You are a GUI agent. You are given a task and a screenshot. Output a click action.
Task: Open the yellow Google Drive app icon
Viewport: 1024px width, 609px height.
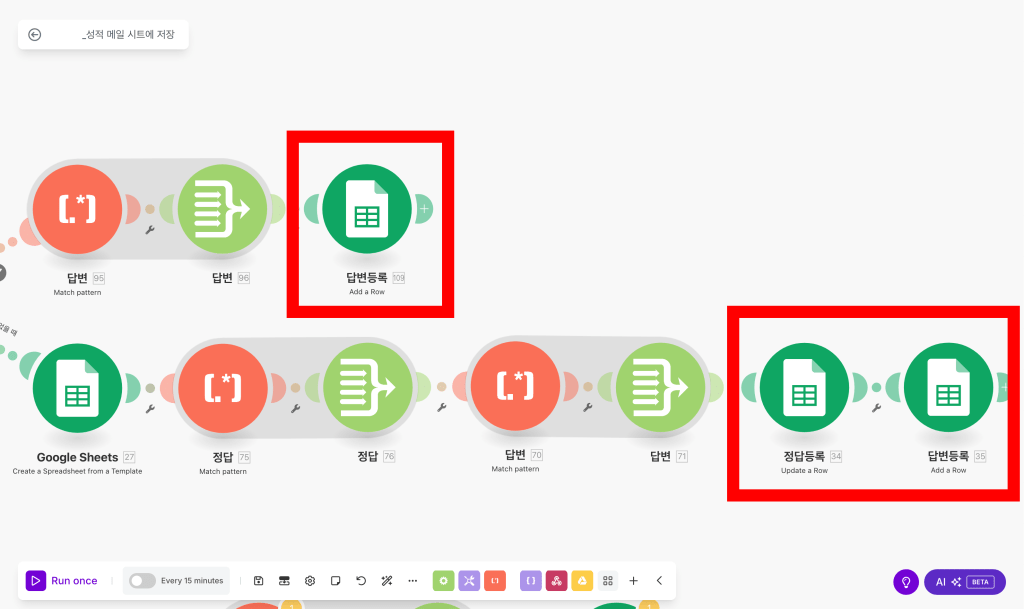click(582, 580)
